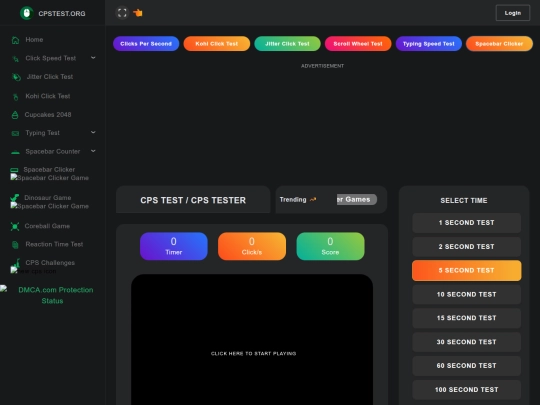The width and height of the screenshot is (540, 405).
Task: Select the 10 Second Test option
Action: coord(467,294)
